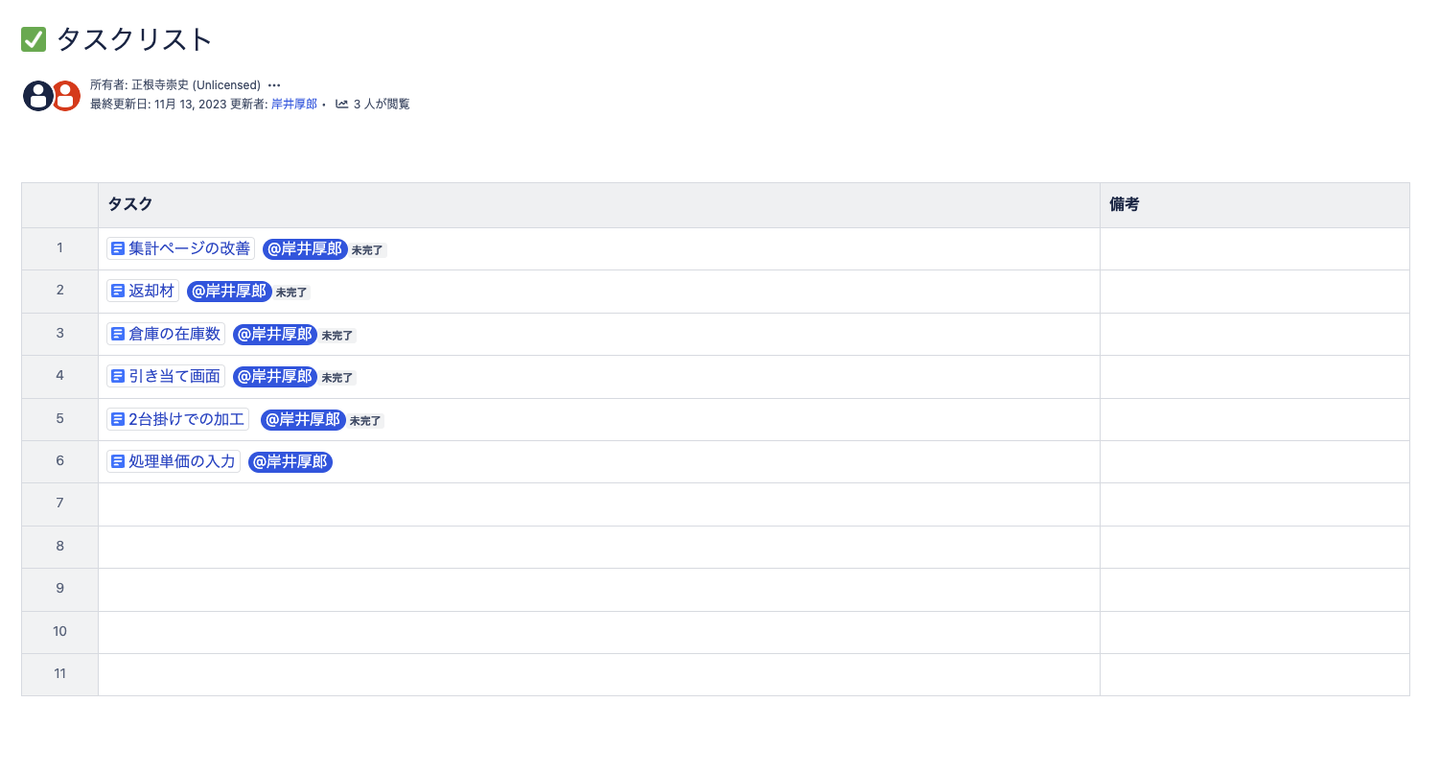Click the page icon beside 引き当て画面
This screenshot has width=1440, height=773.
tap(118, 377)
